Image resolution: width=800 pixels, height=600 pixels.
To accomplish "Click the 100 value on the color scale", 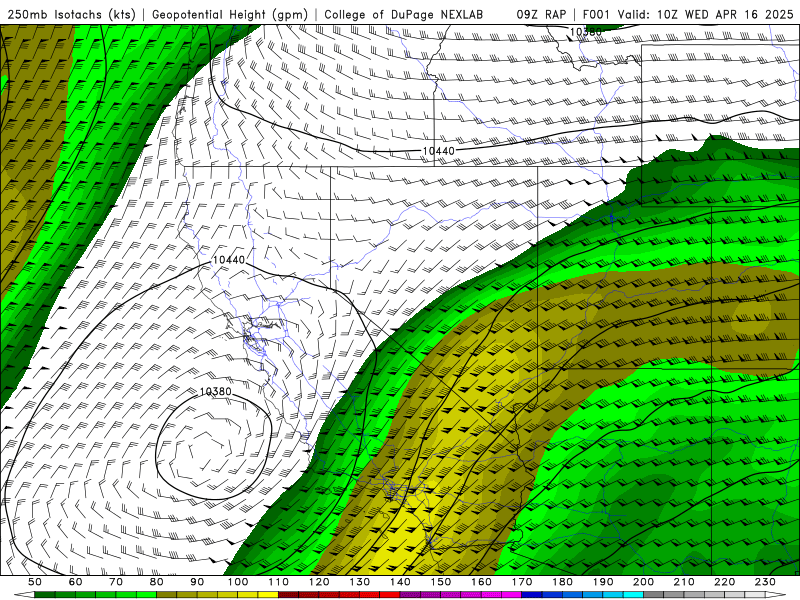I will tap(238, 582).
